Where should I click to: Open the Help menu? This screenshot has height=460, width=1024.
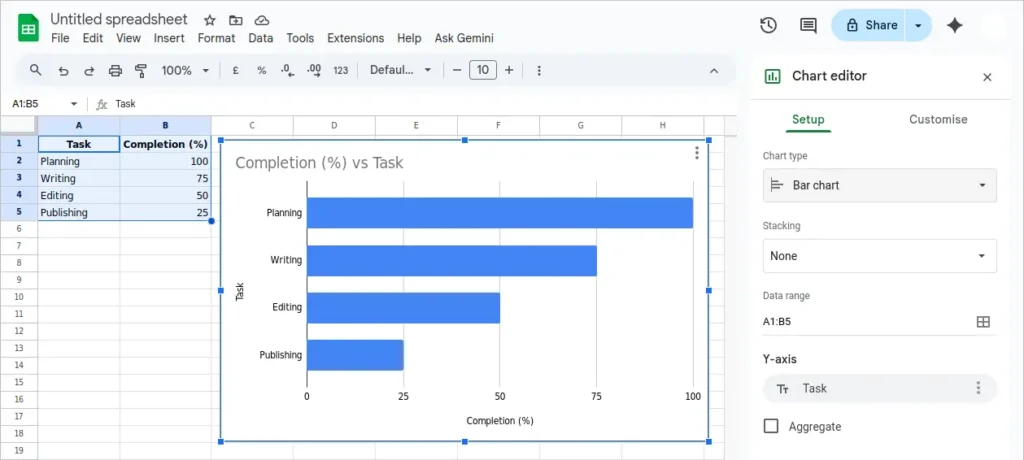pos(409,39)
